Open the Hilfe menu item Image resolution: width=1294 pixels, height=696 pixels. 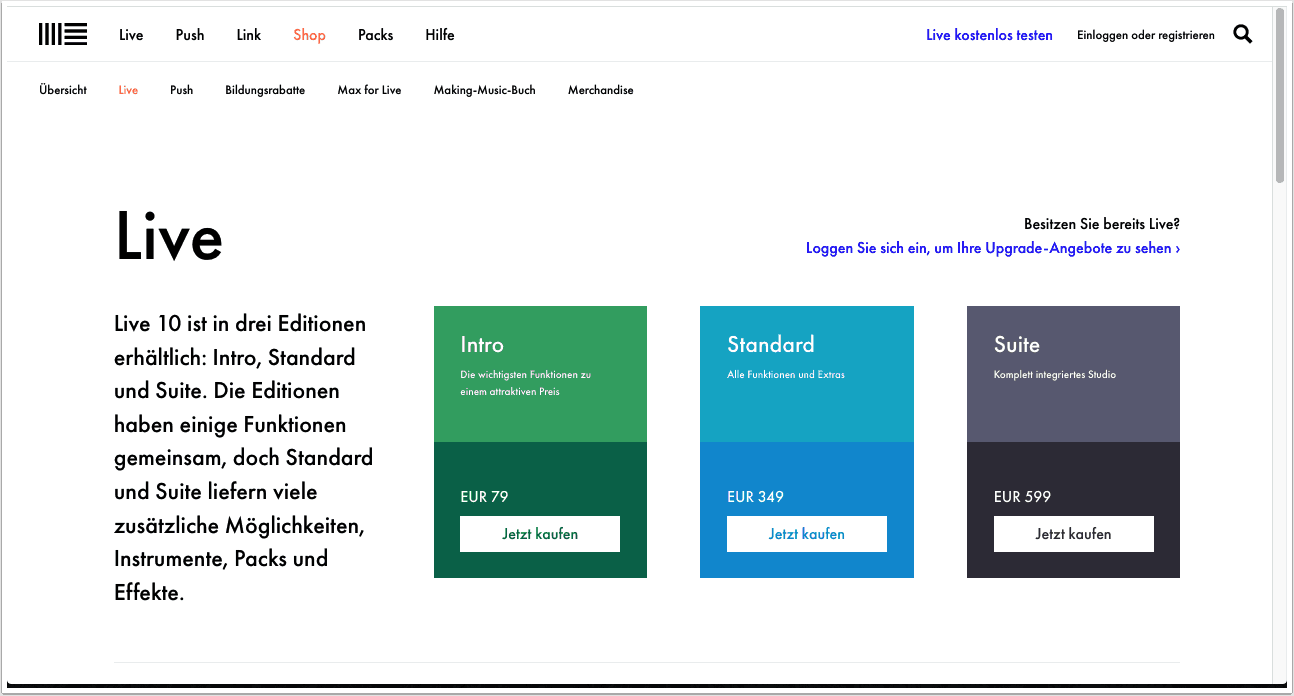440,35
